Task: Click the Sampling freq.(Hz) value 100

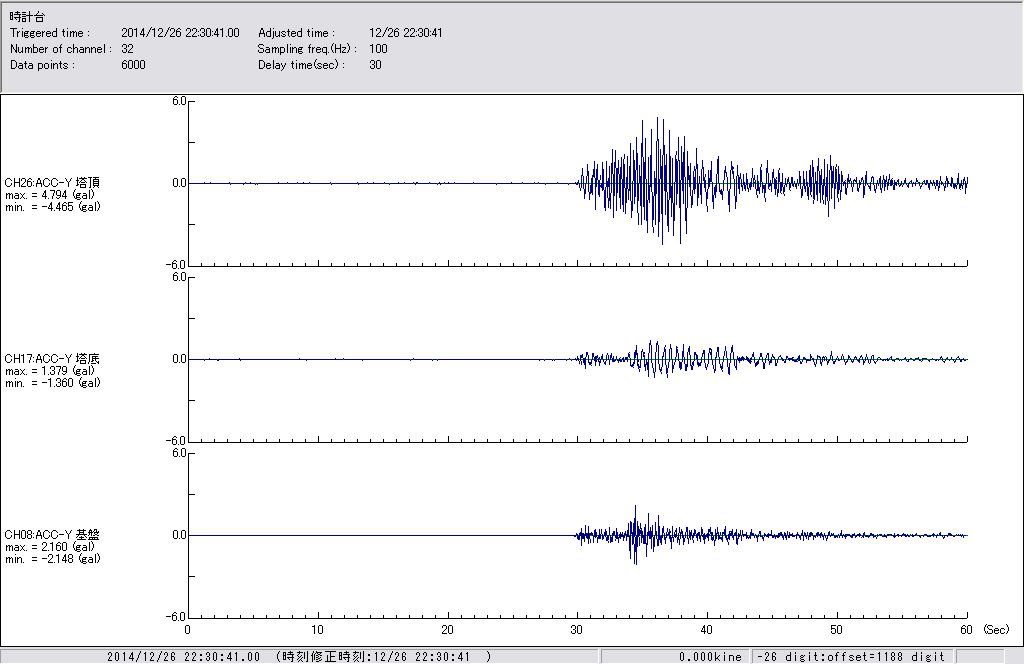Action: click(379, 49)
